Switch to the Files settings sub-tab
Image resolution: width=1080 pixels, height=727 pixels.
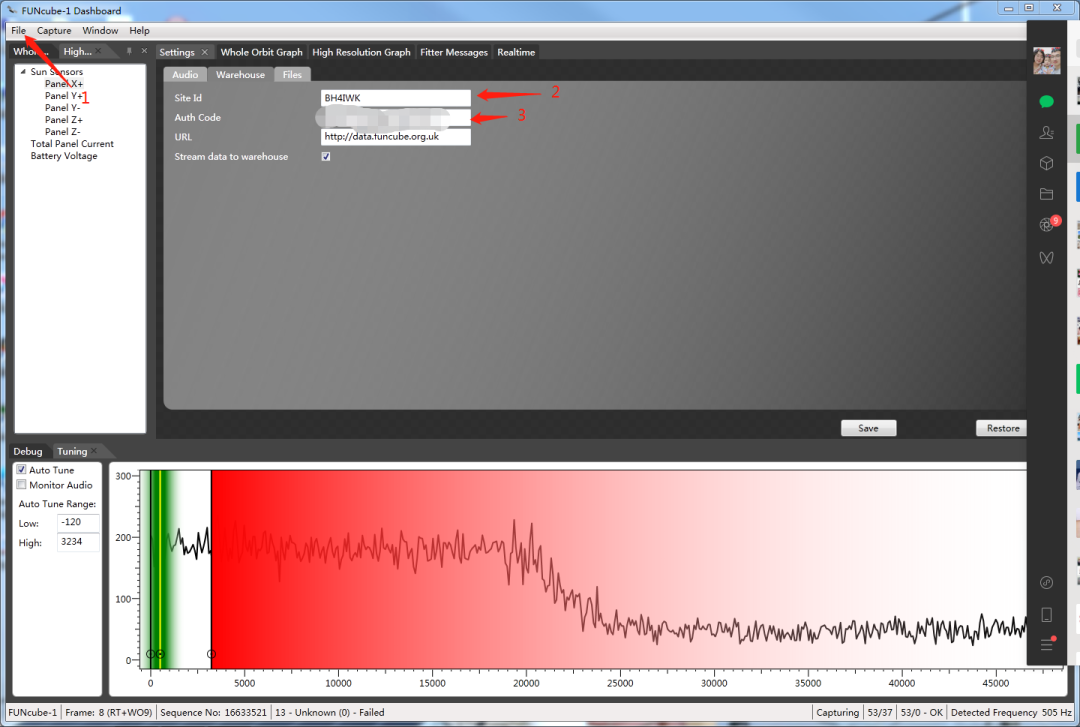click(292, 74)
